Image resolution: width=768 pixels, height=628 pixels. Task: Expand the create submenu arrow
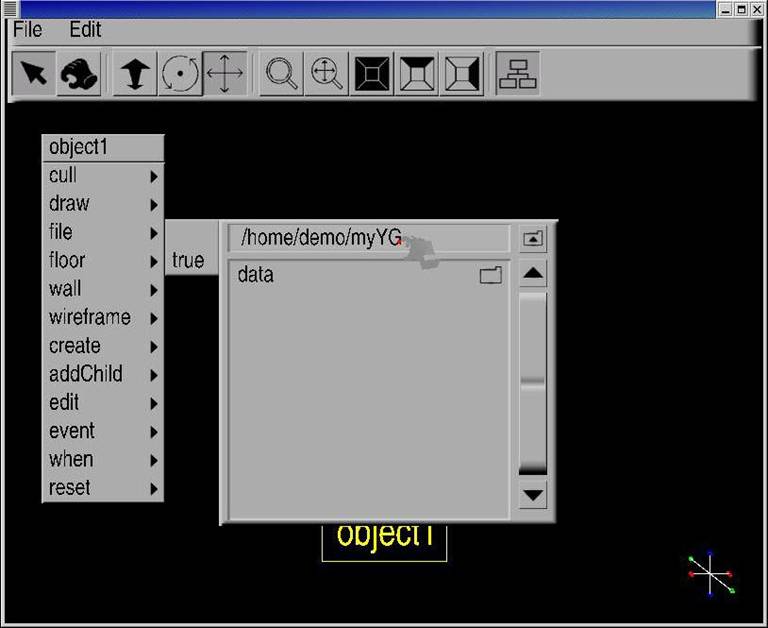[154, 347]
